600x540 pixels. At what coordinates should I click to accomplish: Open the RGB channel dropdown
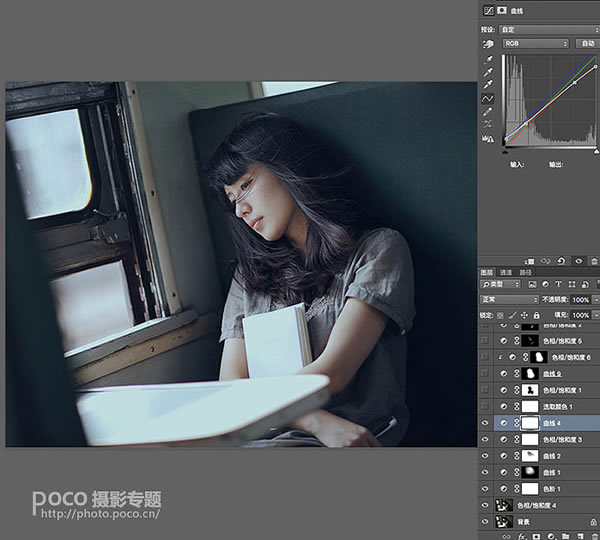536,44
